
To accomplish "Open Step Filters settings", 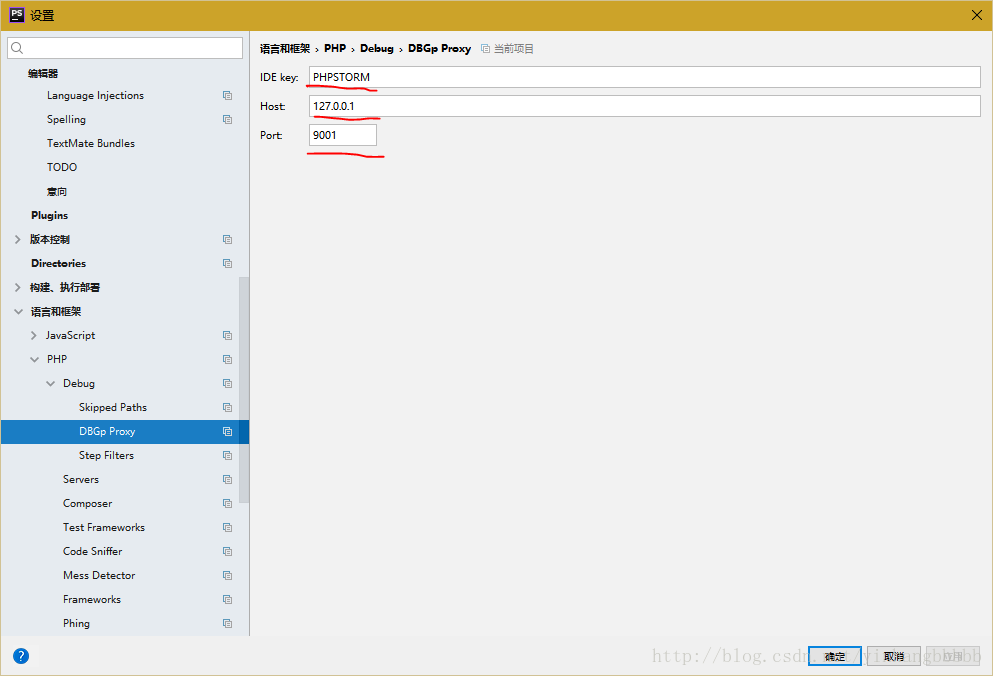I will (106, 456).
